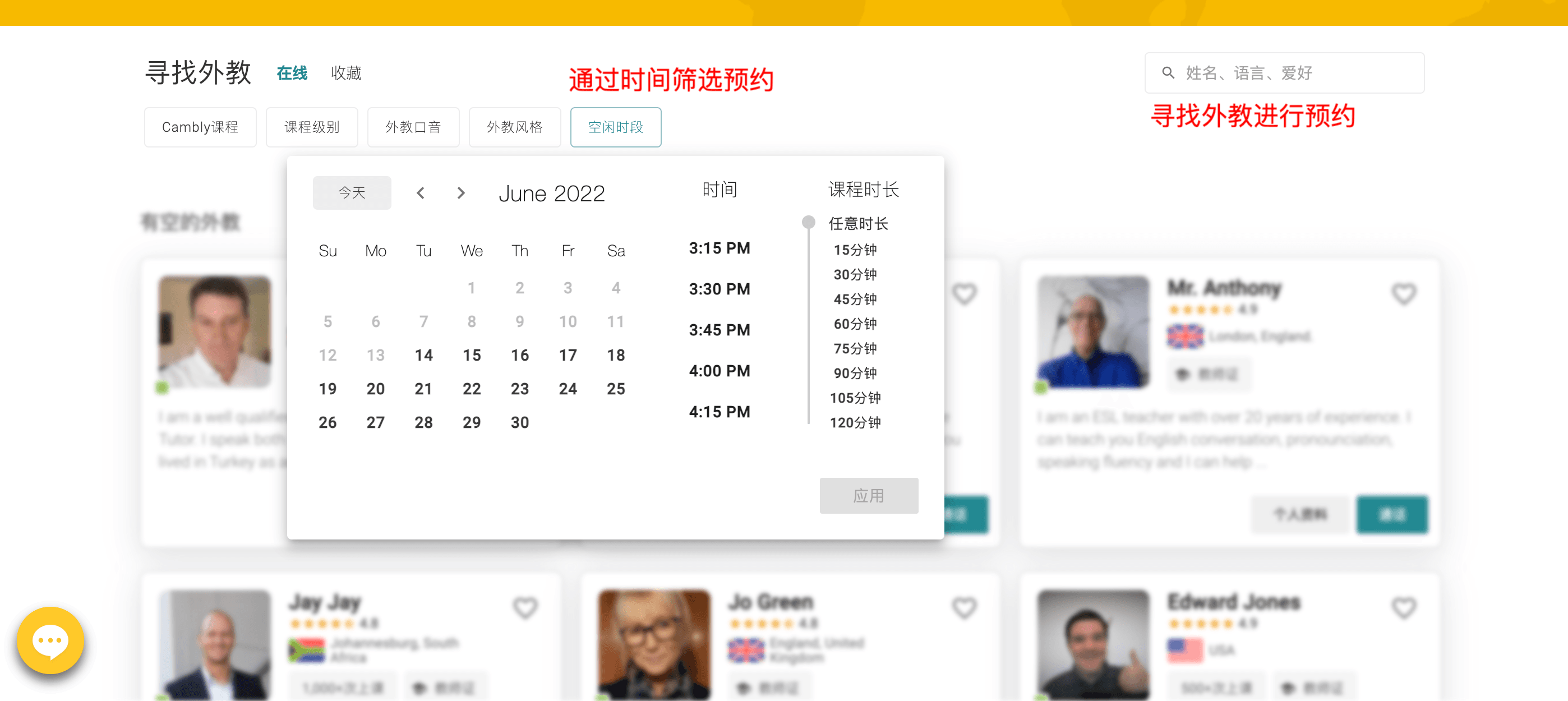Screen dimensions: 1568x701
Task: Click the heart icon on Edward Jones's card
Action: [x=1404, y=607]
